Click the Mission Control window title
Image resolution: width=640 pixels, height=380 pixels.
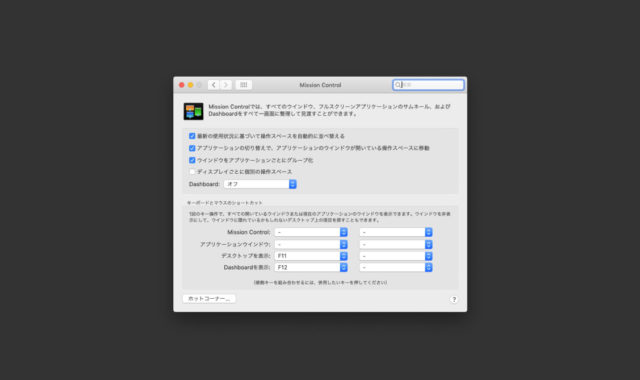coord(320,85)
